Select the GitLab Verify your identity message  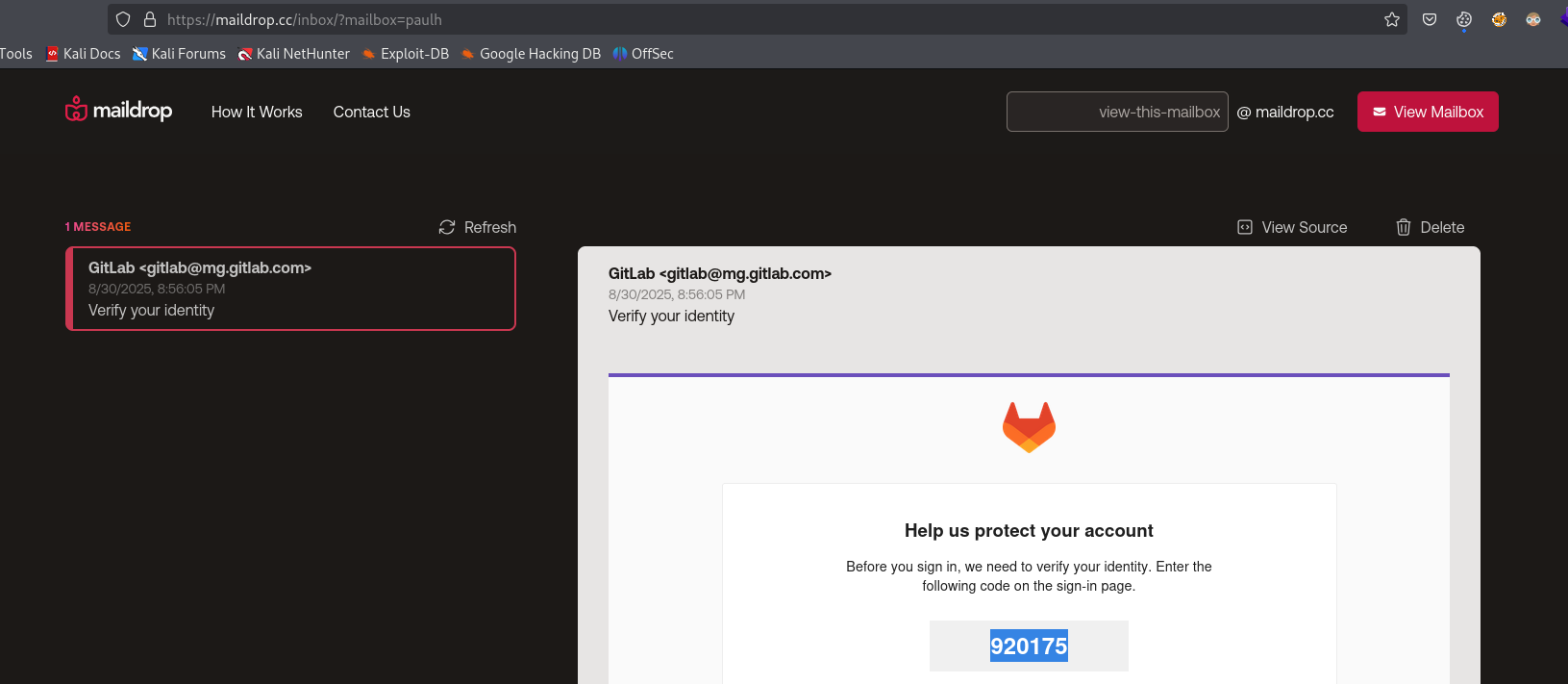(x=290, y=289)
